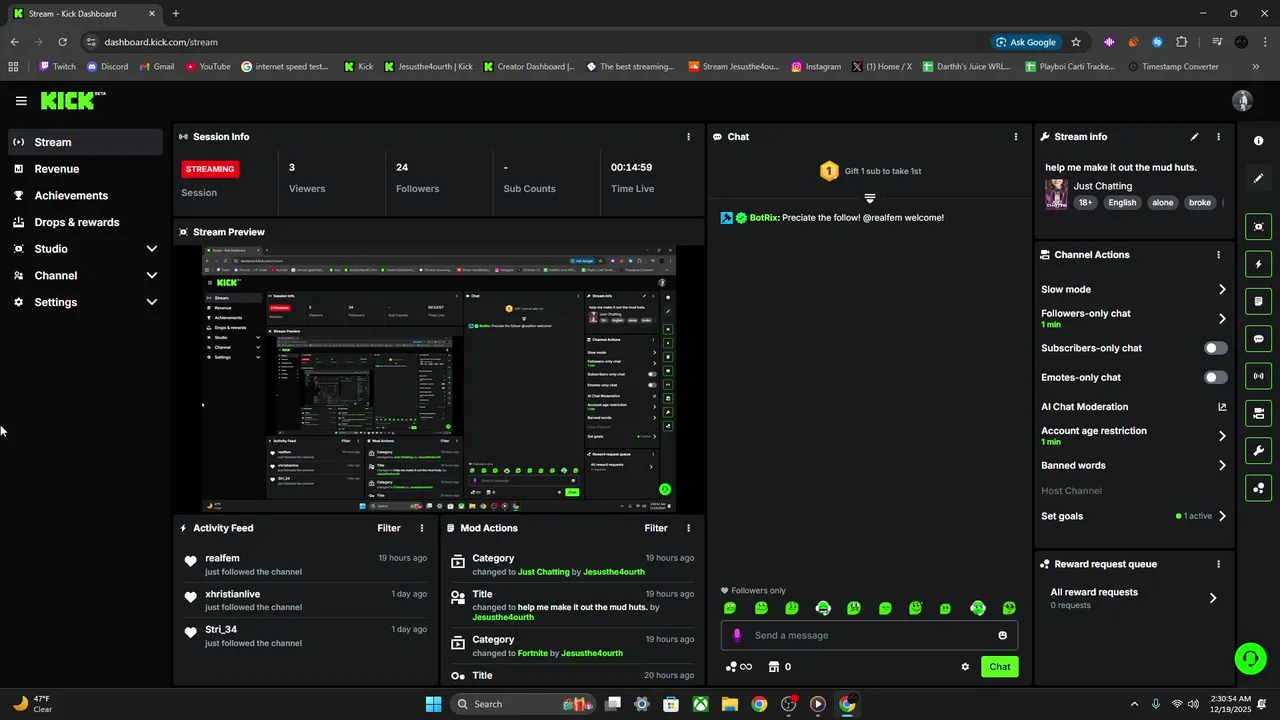Open Banned words settings arrow
Screen dimensions: 1280x720
point(1222,465)
